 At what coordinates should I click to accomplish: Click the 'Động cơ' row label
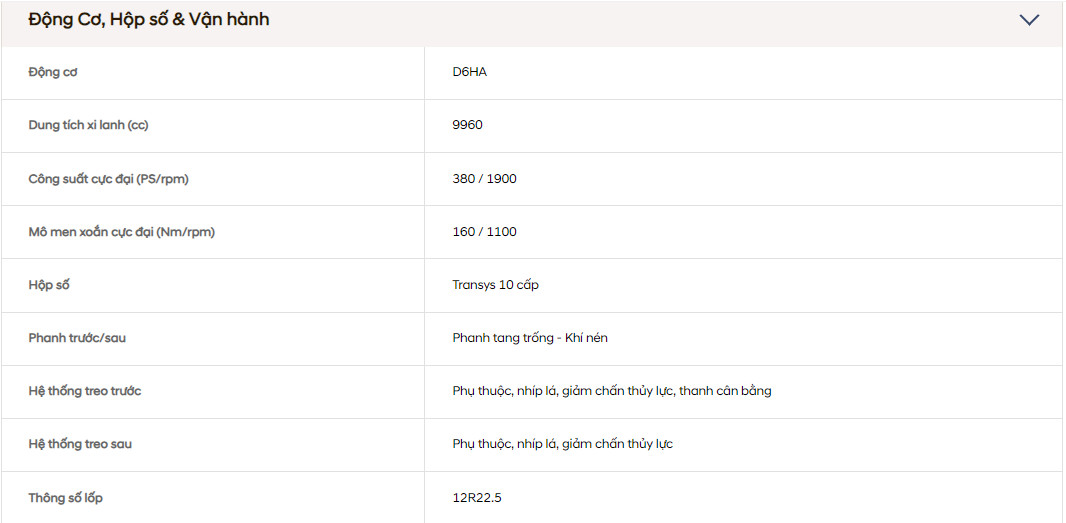[53, 72]
